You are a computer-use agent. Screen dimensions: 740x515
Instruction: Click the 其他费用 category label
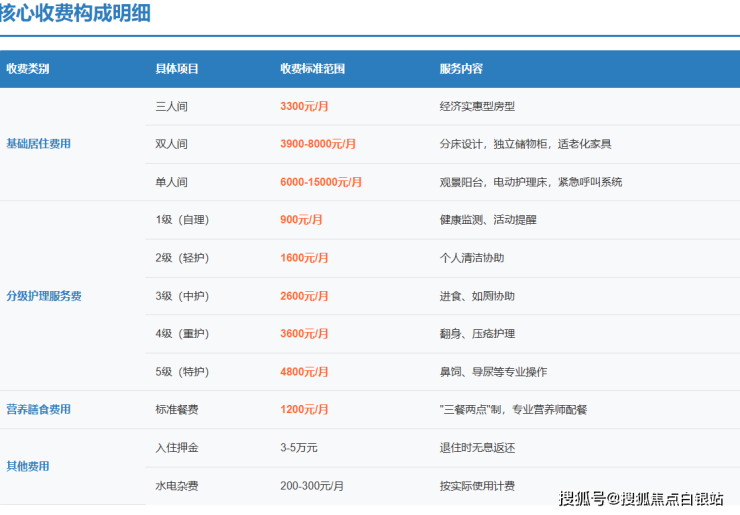point(28,466)
